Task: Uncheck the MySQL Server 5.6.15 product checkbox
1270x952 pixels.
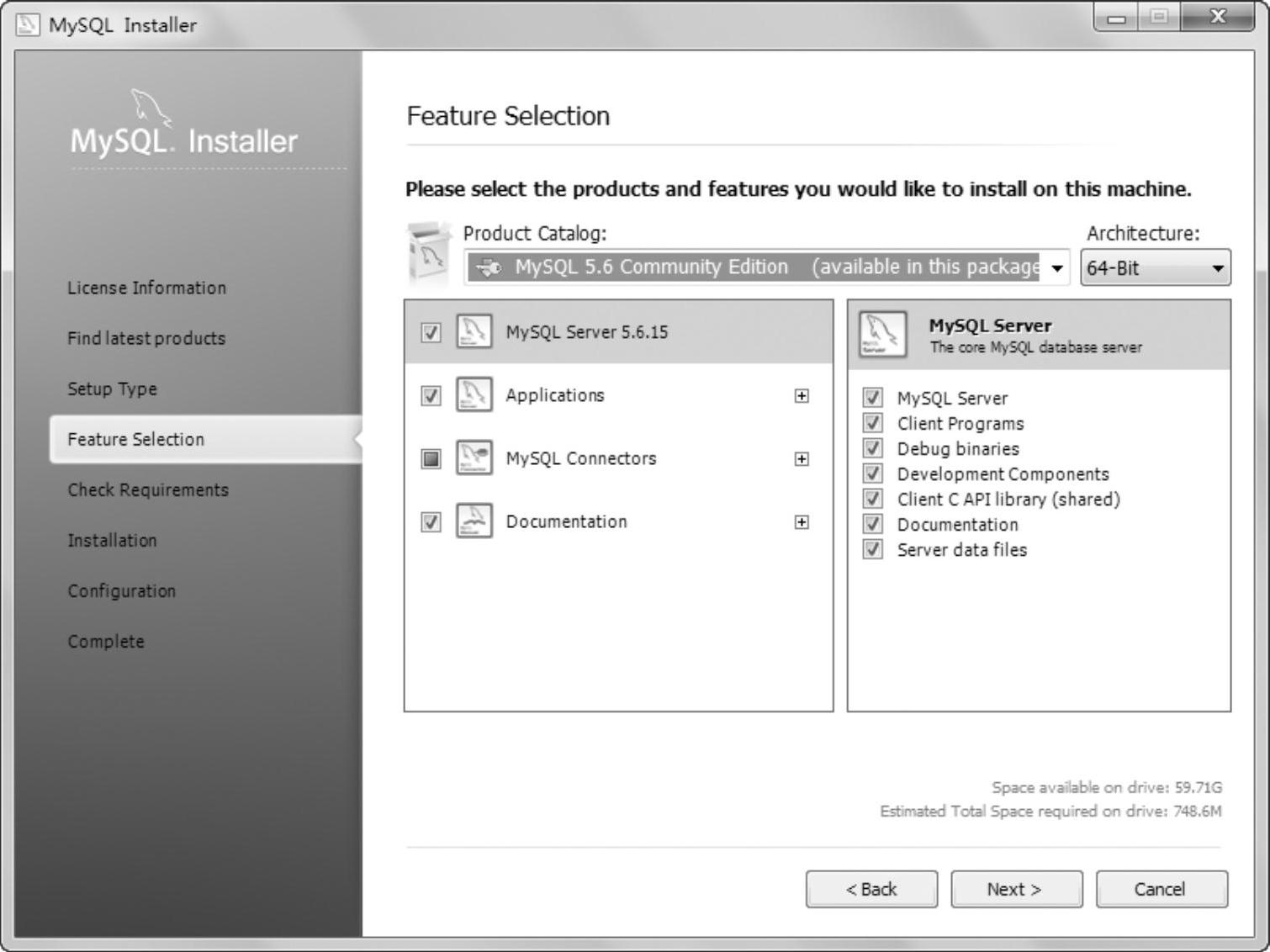Action: pyautogui.click(x=431, y=332)
